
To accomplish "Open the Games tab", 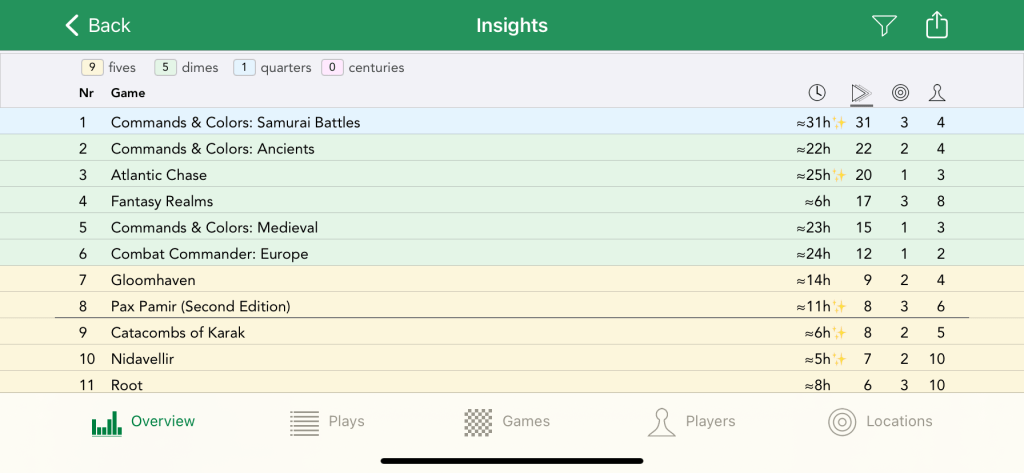I will click(x=507, y=422).
